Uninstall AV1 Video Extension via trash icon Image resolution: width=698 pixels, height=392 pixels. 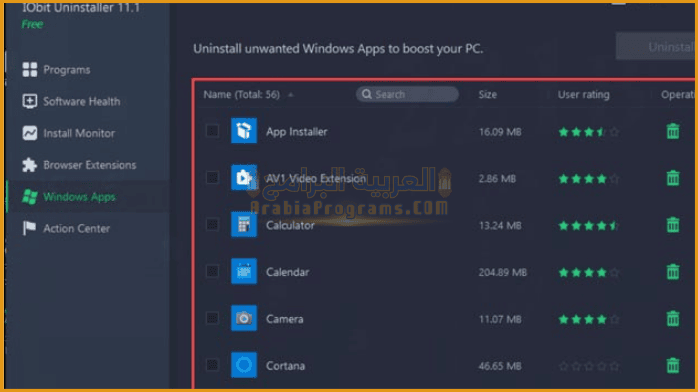click(x=673, y=178)
